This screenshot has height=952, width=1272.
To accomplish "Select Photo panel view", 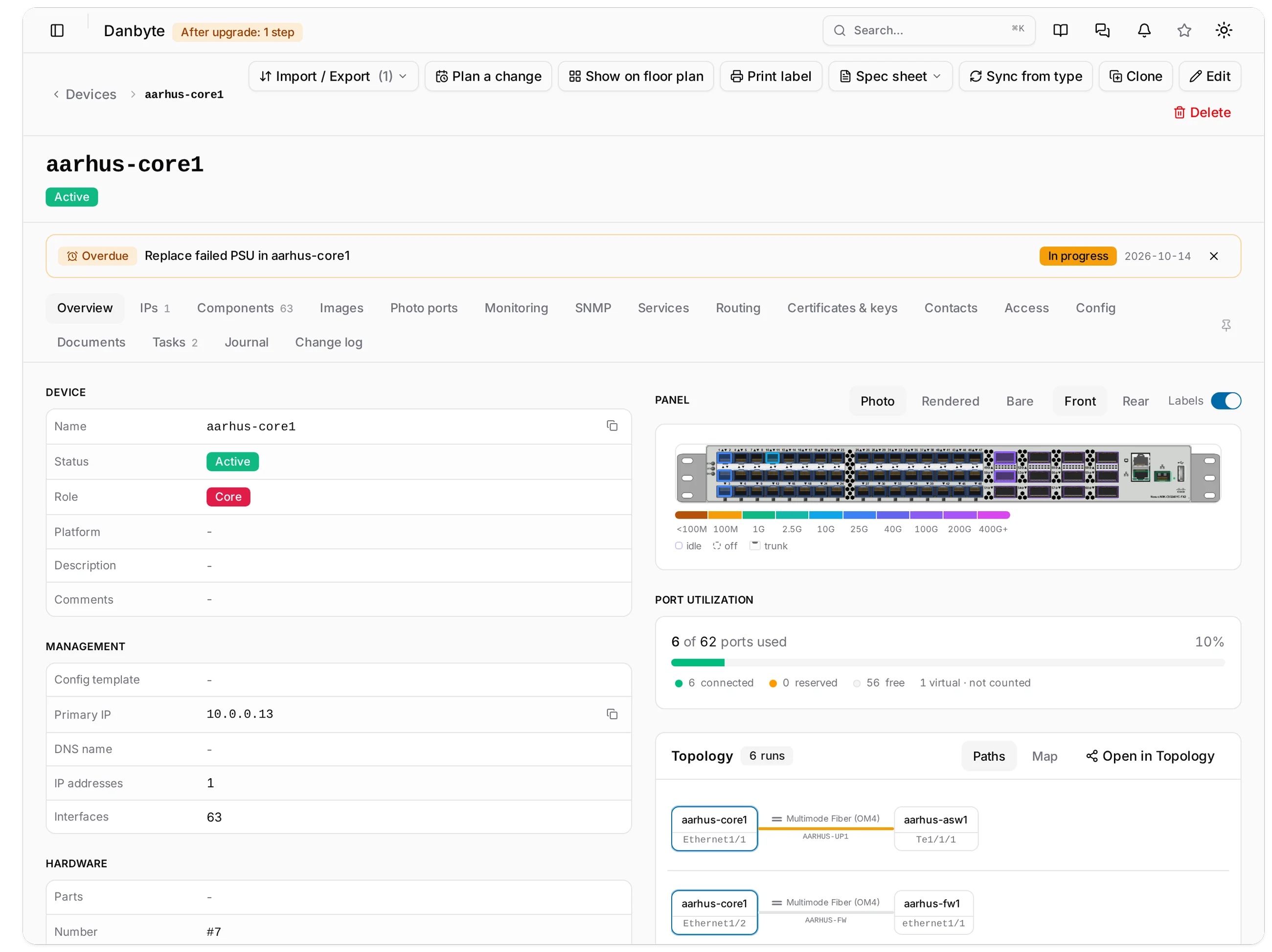I will [x=877, y=401].
